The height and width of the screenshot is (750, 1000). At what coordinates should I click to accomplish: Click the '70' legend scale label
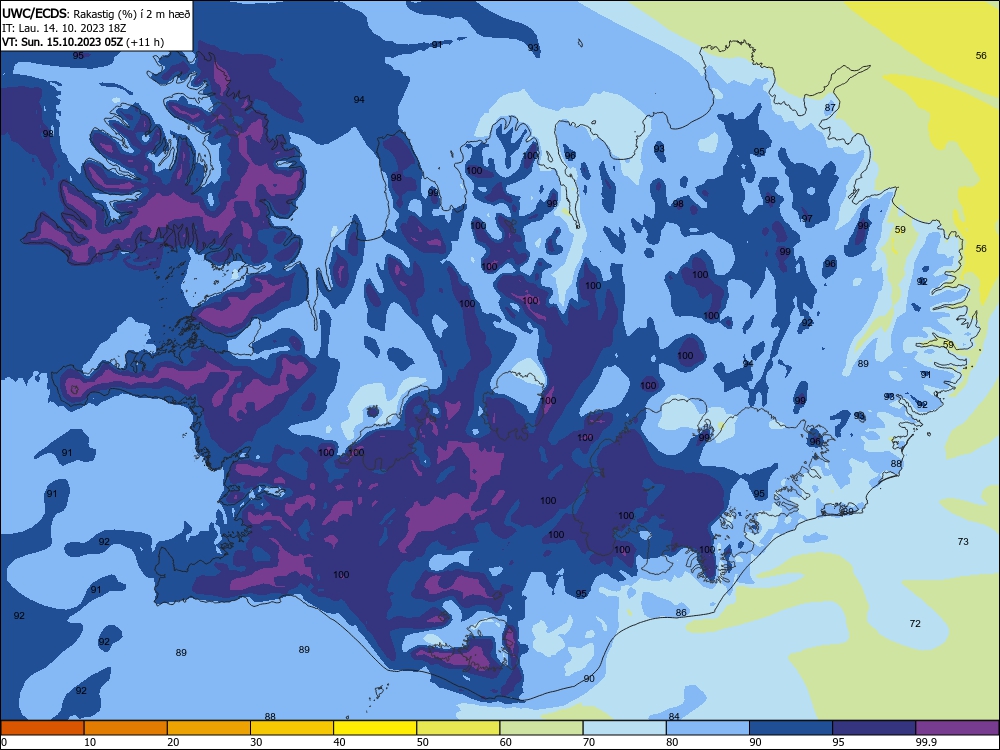pos(589,742)
